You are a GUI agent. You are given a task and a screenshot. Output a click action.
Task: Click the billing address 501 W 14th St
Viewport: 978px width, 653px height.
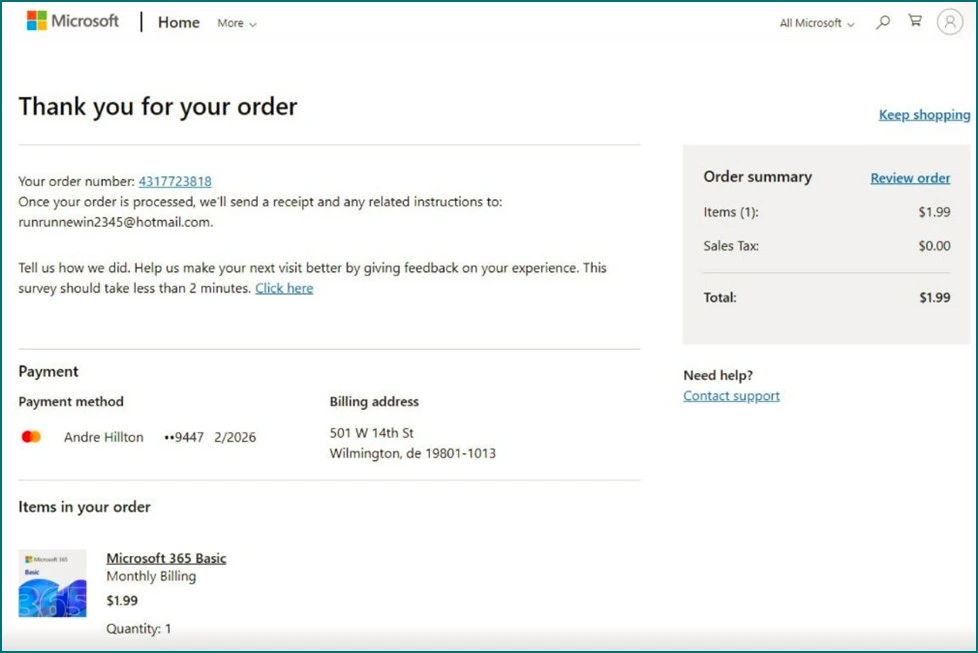point(372,433)
